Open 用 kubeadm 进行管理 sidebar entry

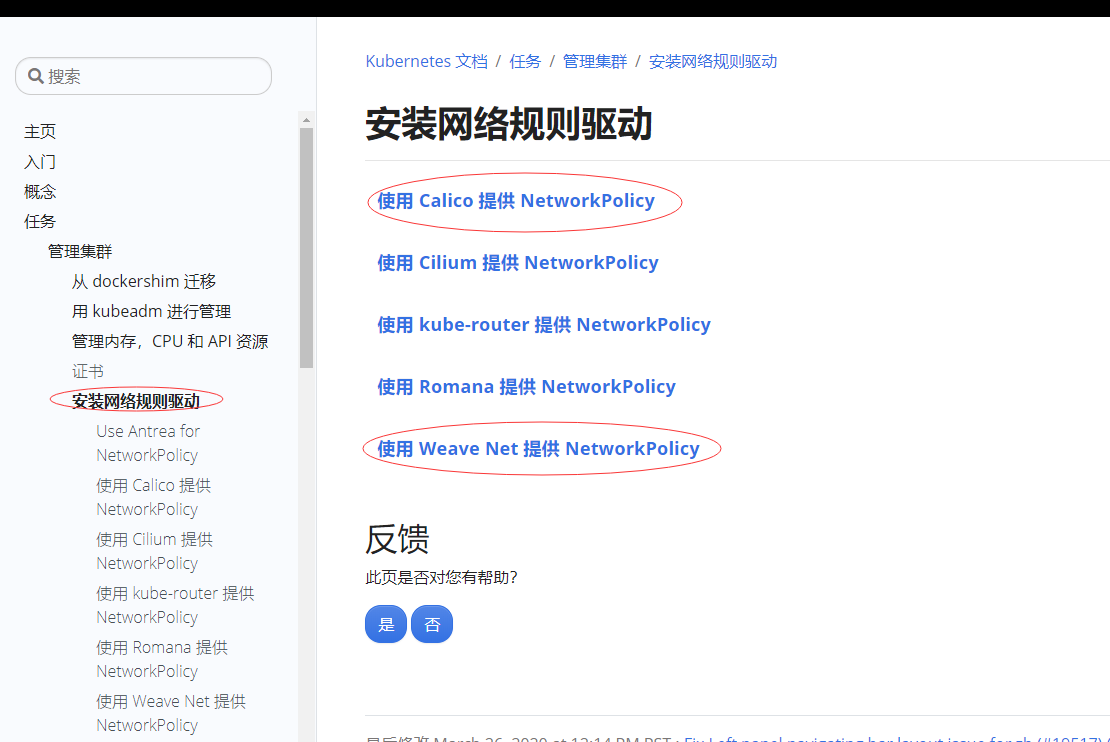151,312
